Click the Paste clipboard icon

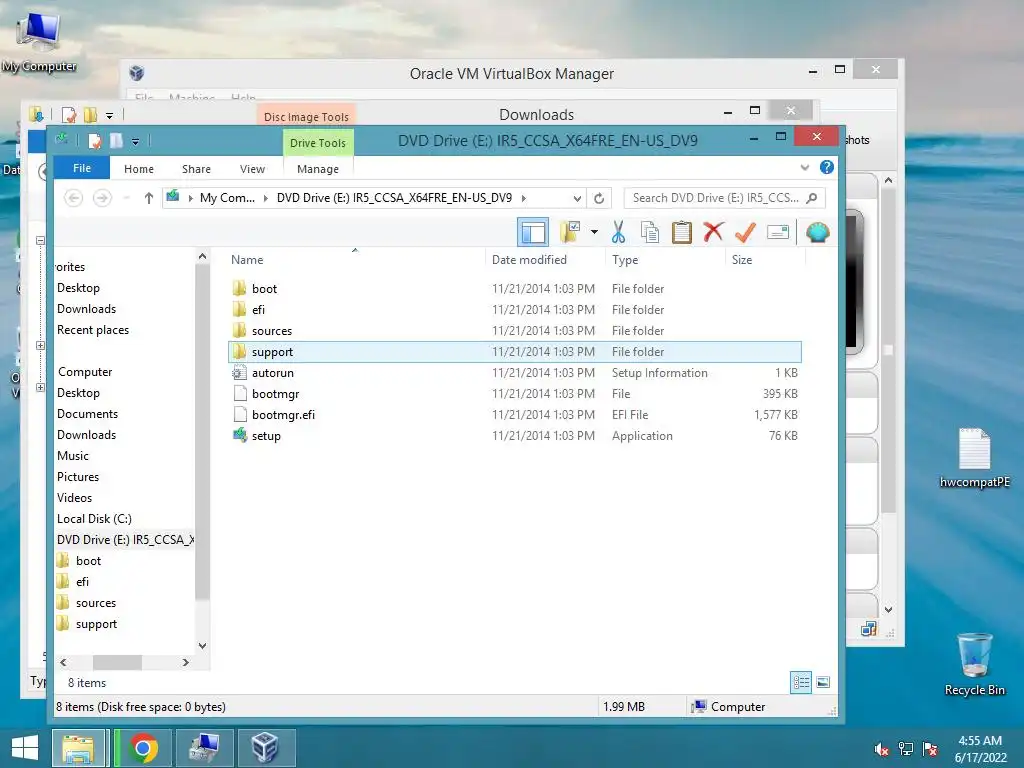(x=682, y=232)
